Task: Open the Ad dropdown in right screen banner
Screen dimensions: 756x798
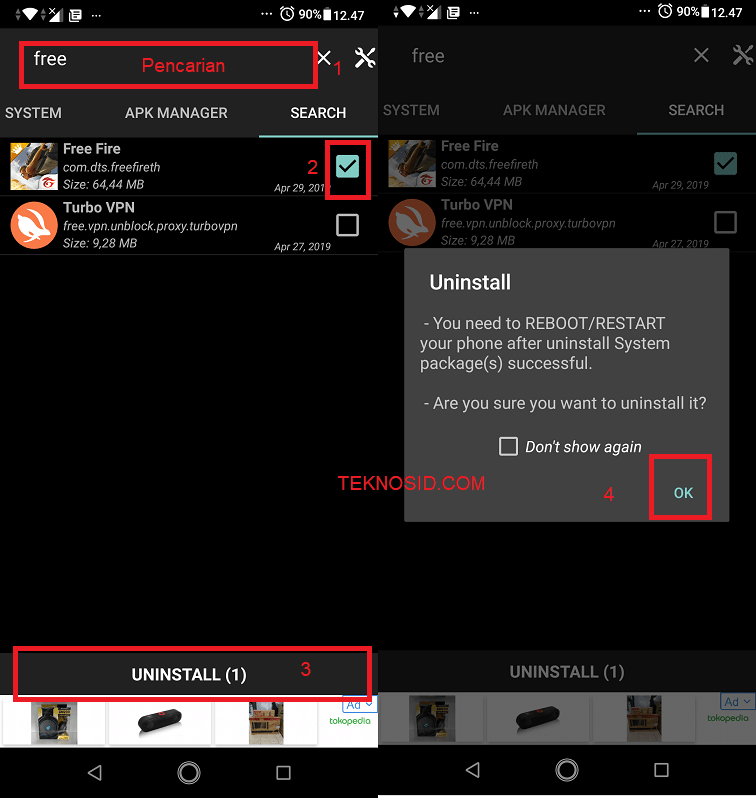Action: [x=738, y=701]
